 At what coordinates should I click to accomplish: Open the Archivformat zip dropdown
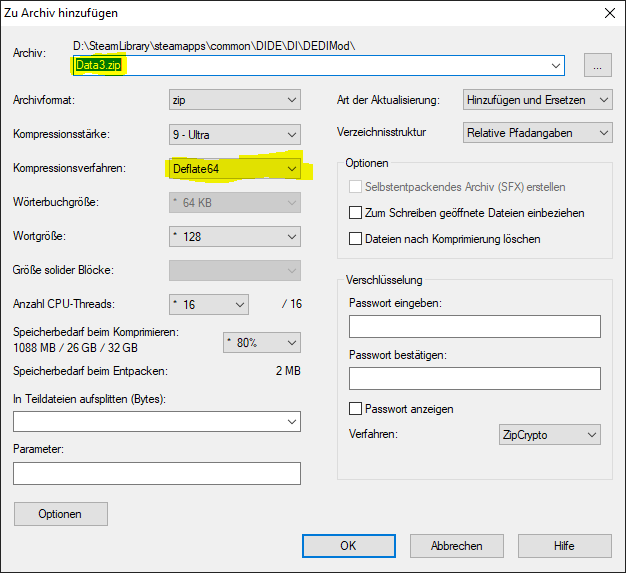[235, 99]
